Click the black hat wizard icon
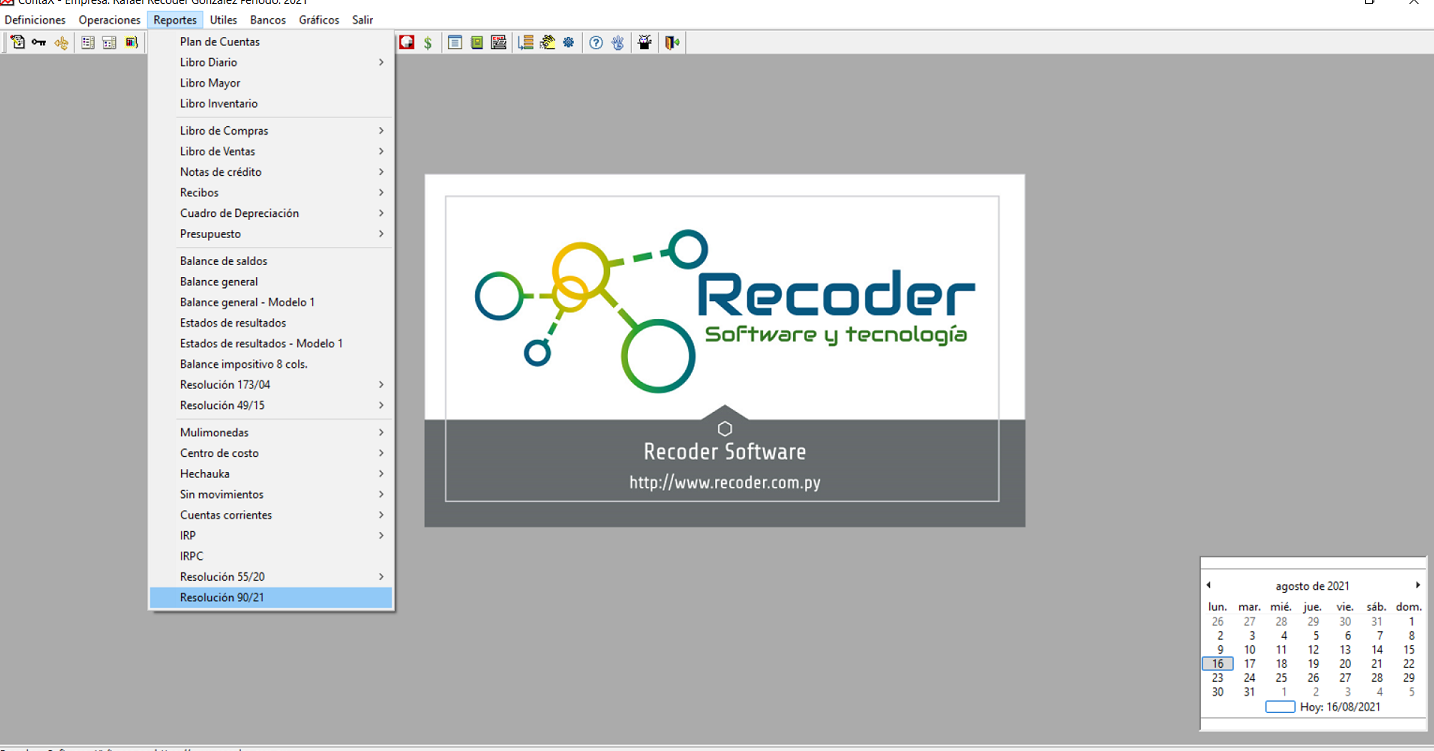 (645, 43)
